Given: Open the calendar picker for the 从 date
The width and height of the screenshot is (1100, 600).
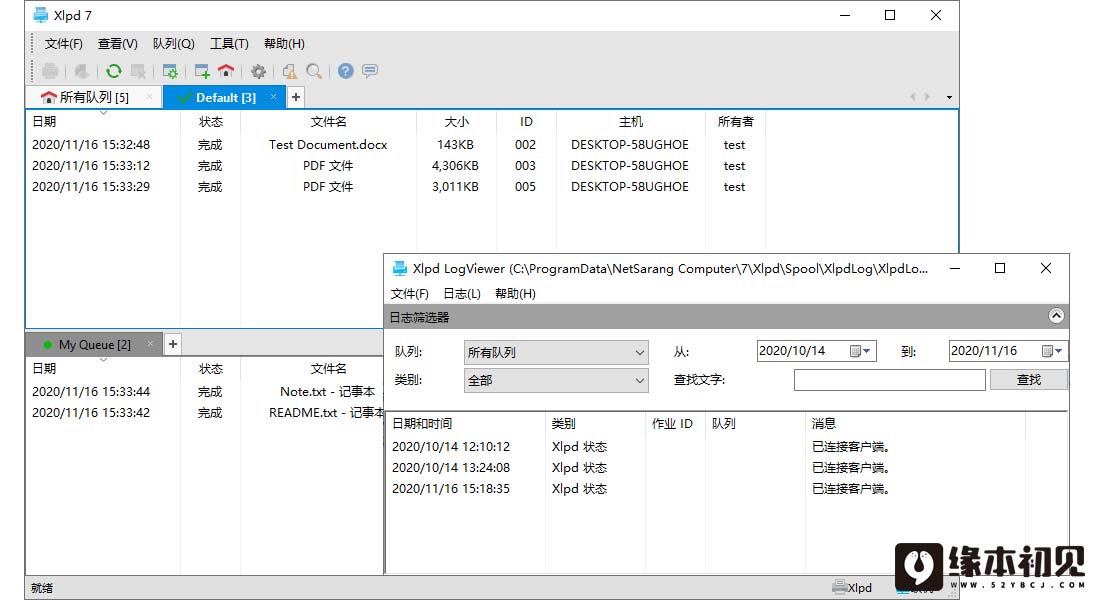Looking at the screenshot, I should pos(859,351).
